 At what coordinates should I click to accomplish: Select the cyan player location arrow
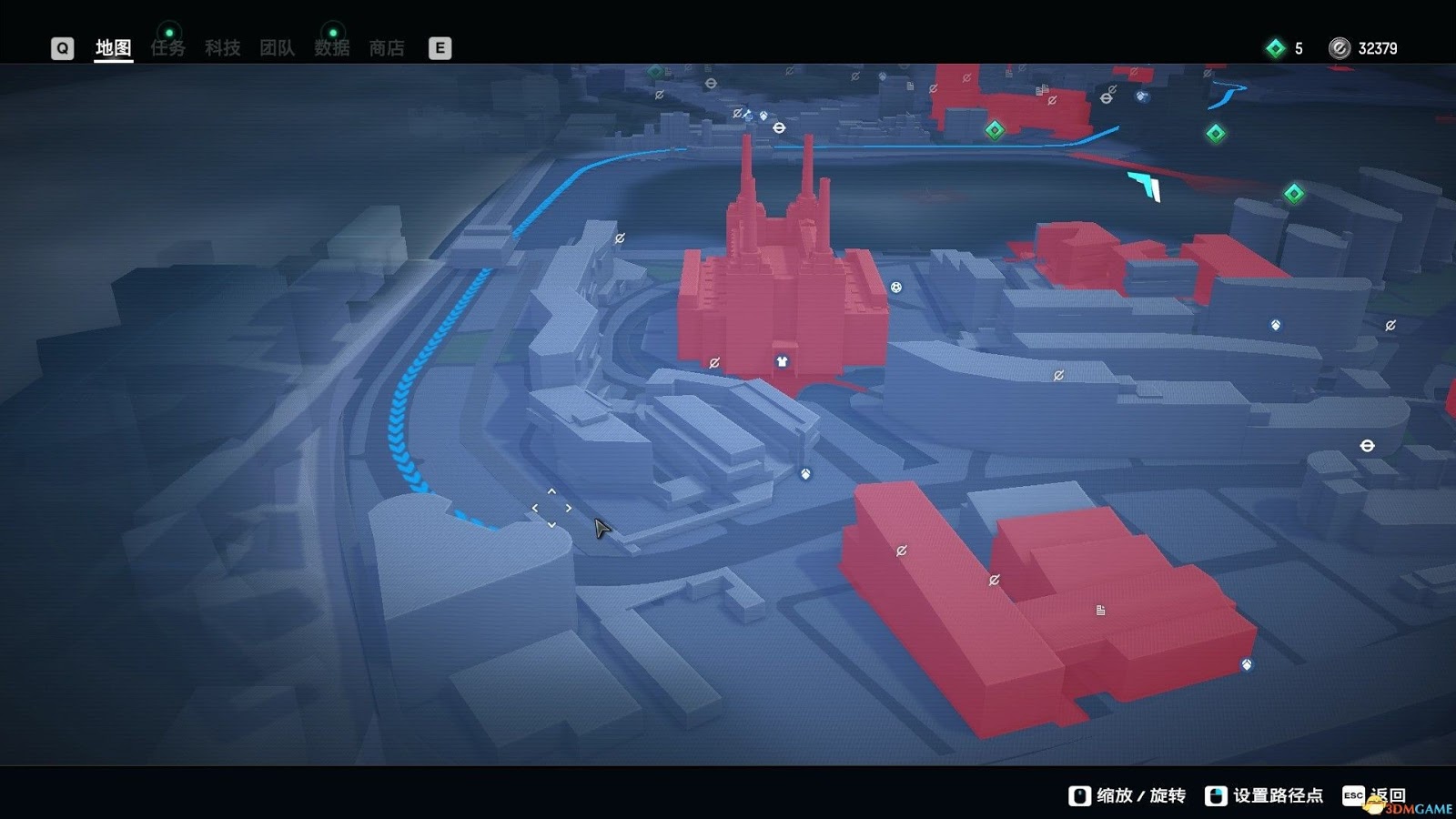[1146, 185]
